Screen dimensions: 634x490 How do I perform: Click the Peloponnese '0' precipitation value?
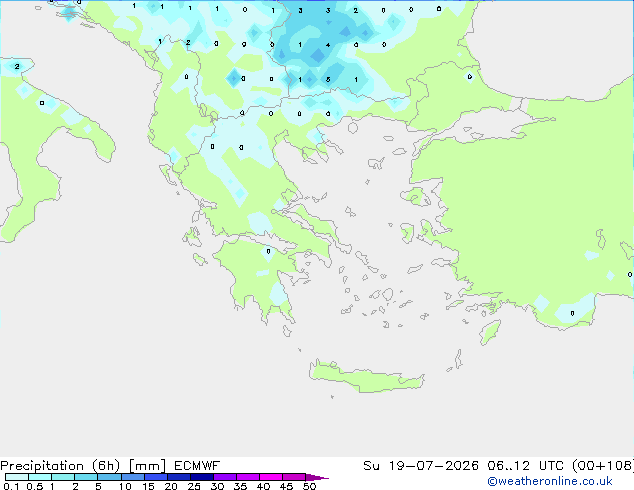[x=268, y=251]
